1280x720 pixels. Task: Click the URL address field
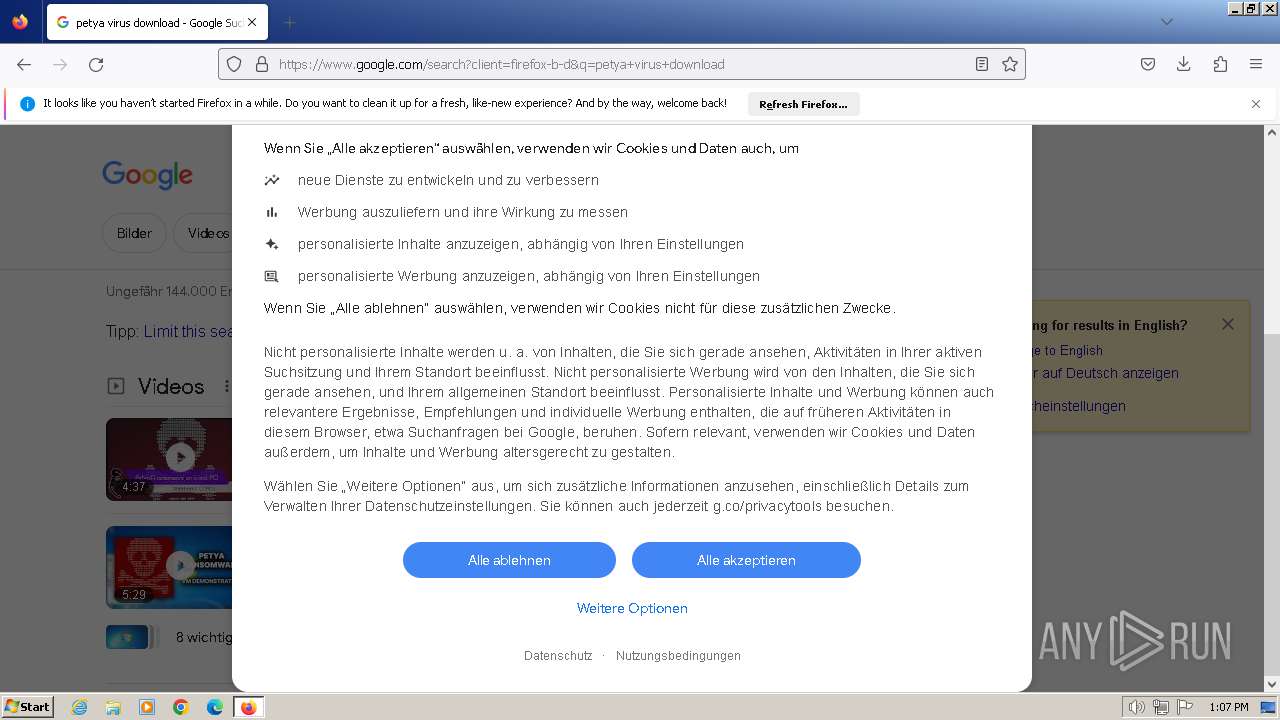pyautogui.click(x=620, y=64)
